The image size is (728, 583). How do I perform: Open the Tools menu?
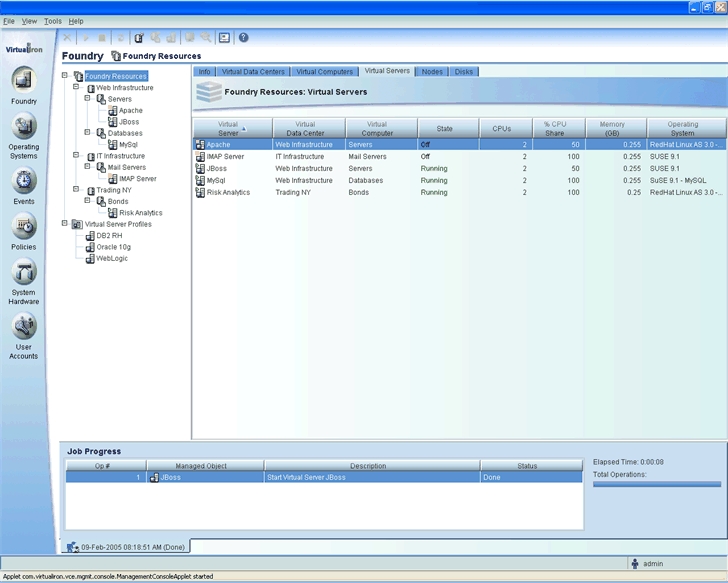pos(52,21)
